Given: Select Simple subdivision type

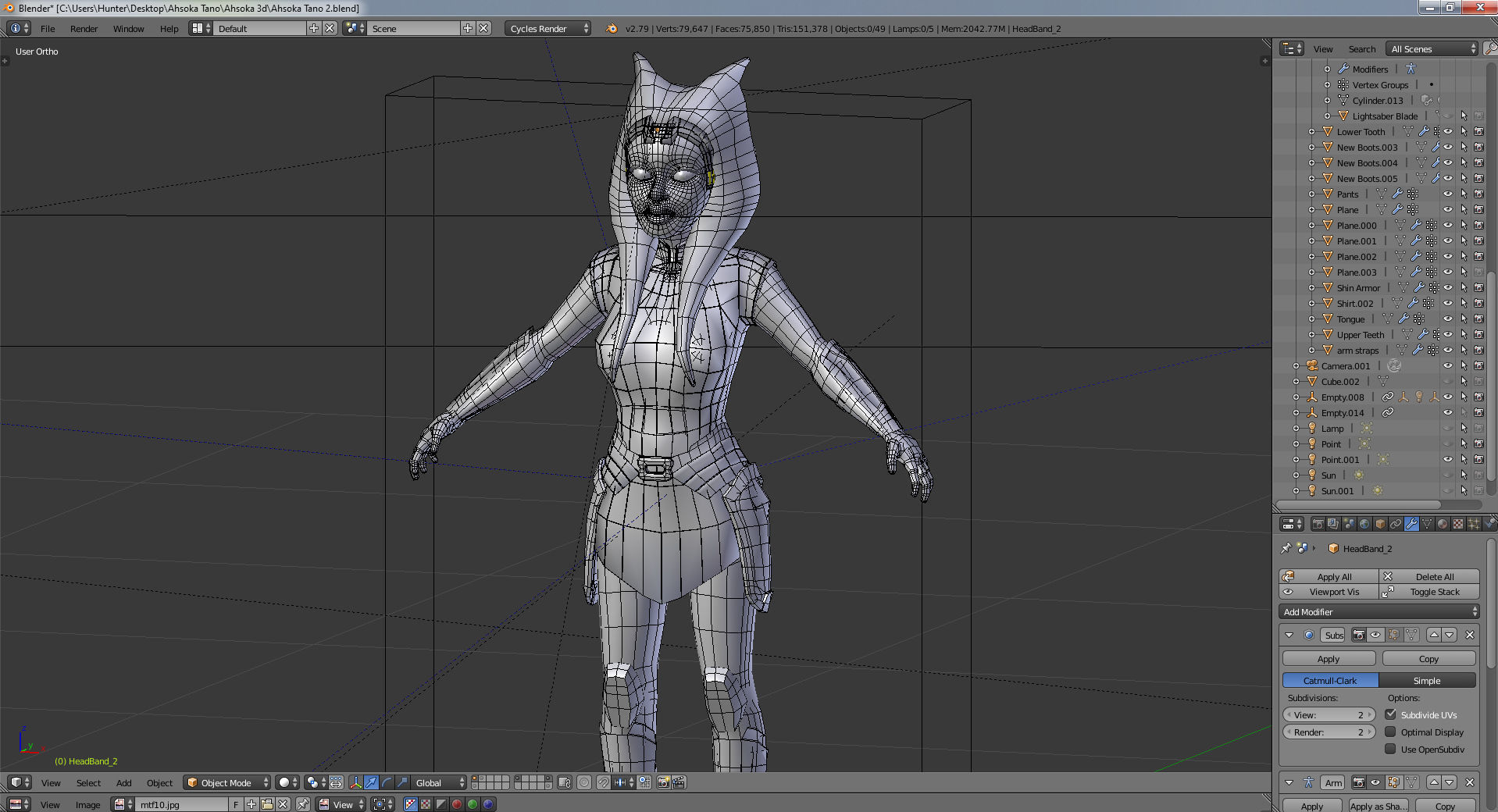Looking at the screenshot, I should pos(1427,680).
